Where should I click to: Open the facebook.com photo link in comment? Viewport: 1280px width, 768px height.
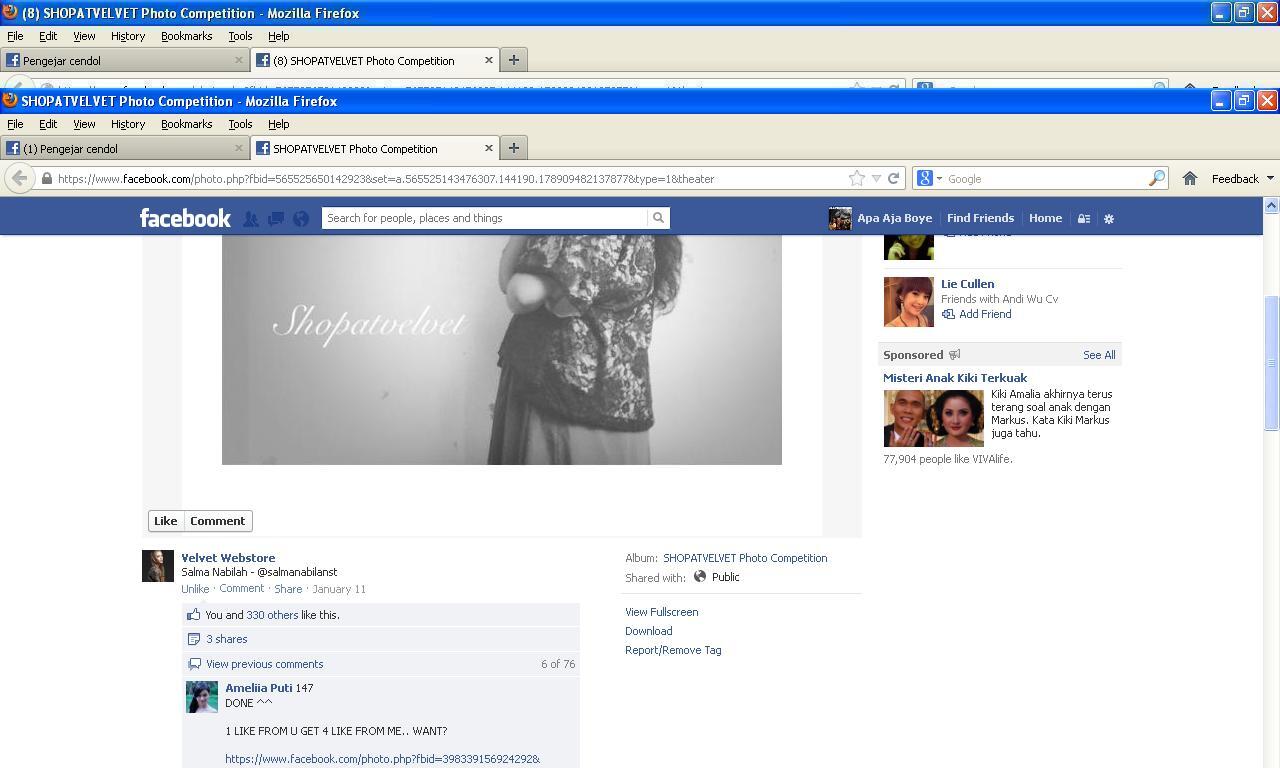pyautogui.click(x=382, y=759)
